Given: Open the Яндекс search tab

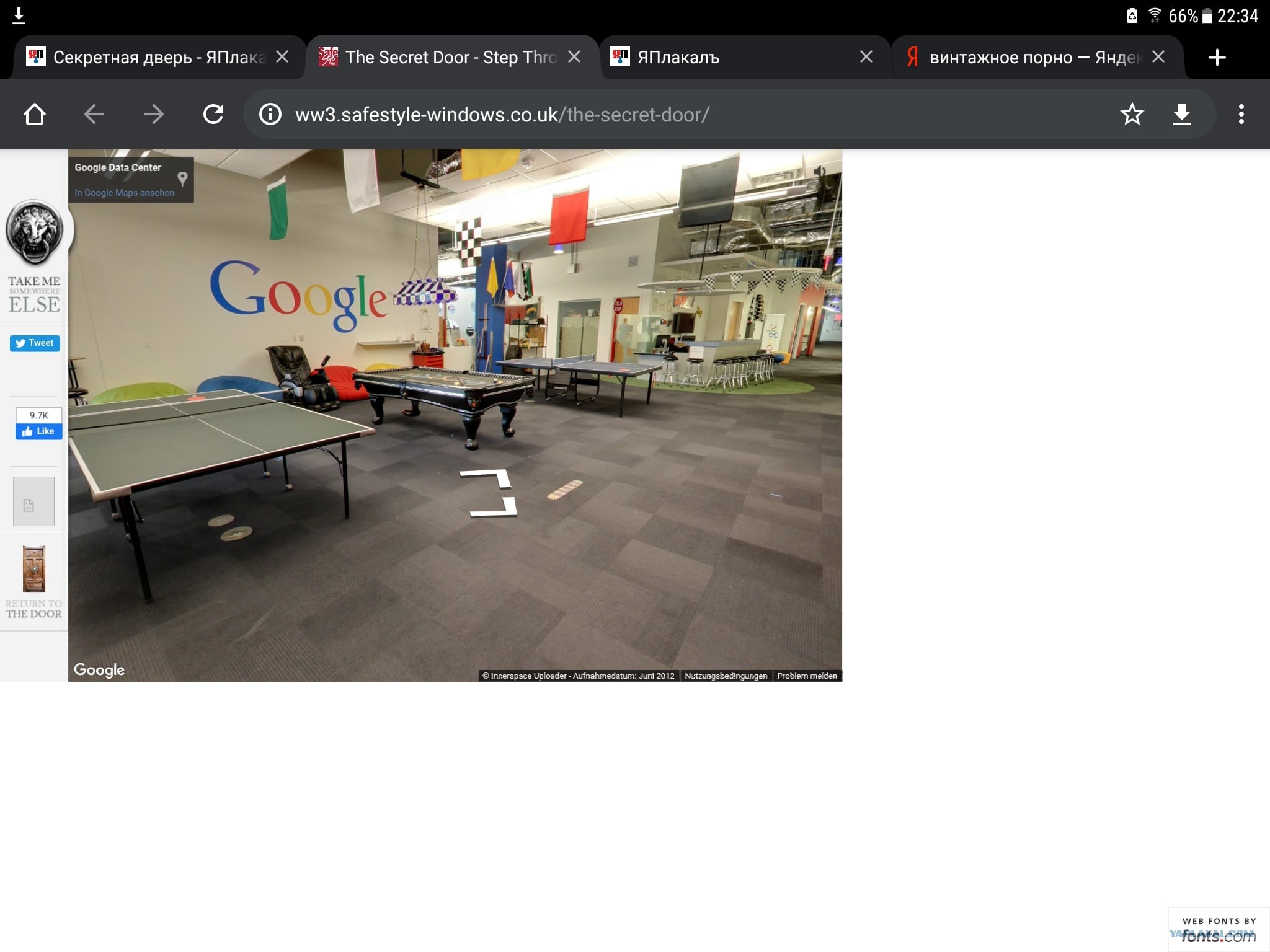Looking at the screenshot, I should (x=1037, y=57).
